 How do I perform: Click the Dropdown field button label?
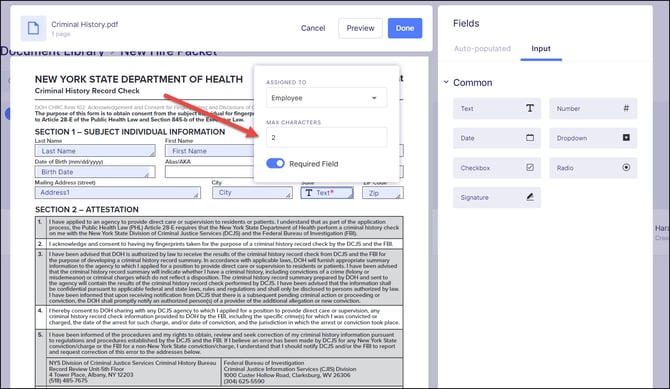click(572, 138)
